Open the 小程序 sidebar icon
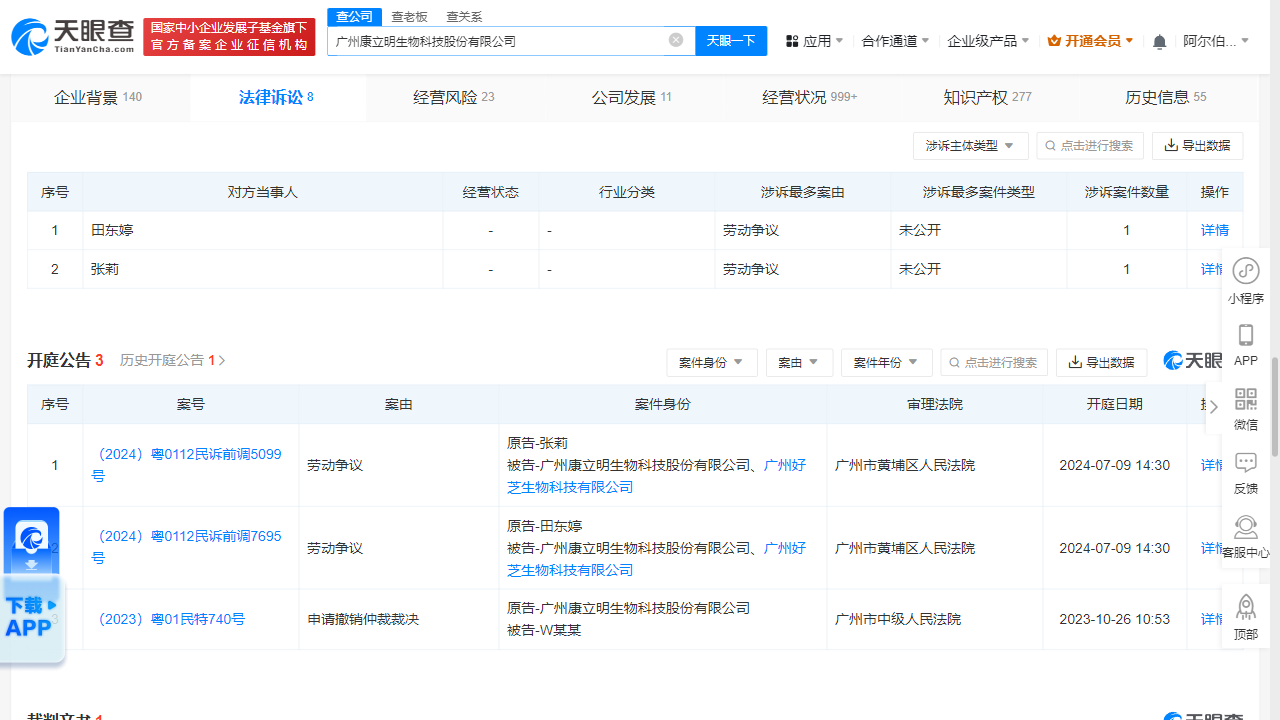The height and width of the screenshot is (720, 1280). [x=1245, y=270]
